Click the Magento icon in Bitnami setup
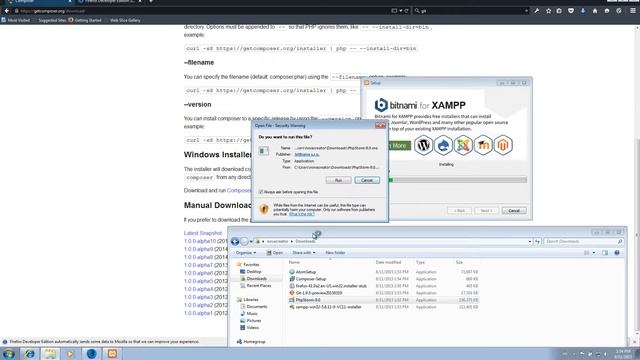The image size is (640, 360). (503, 145)
